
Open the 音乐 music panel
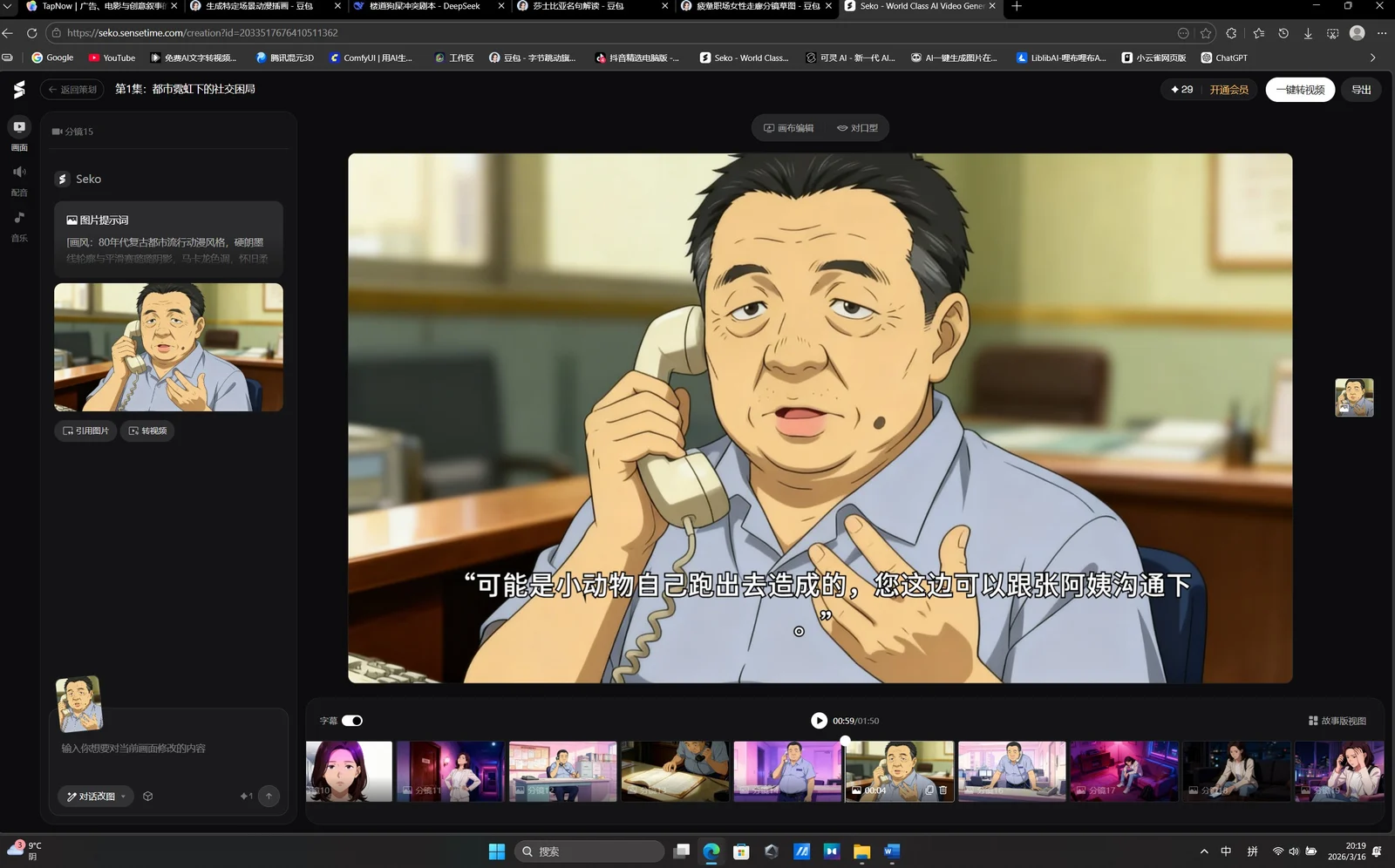click(x=19, y=225)
